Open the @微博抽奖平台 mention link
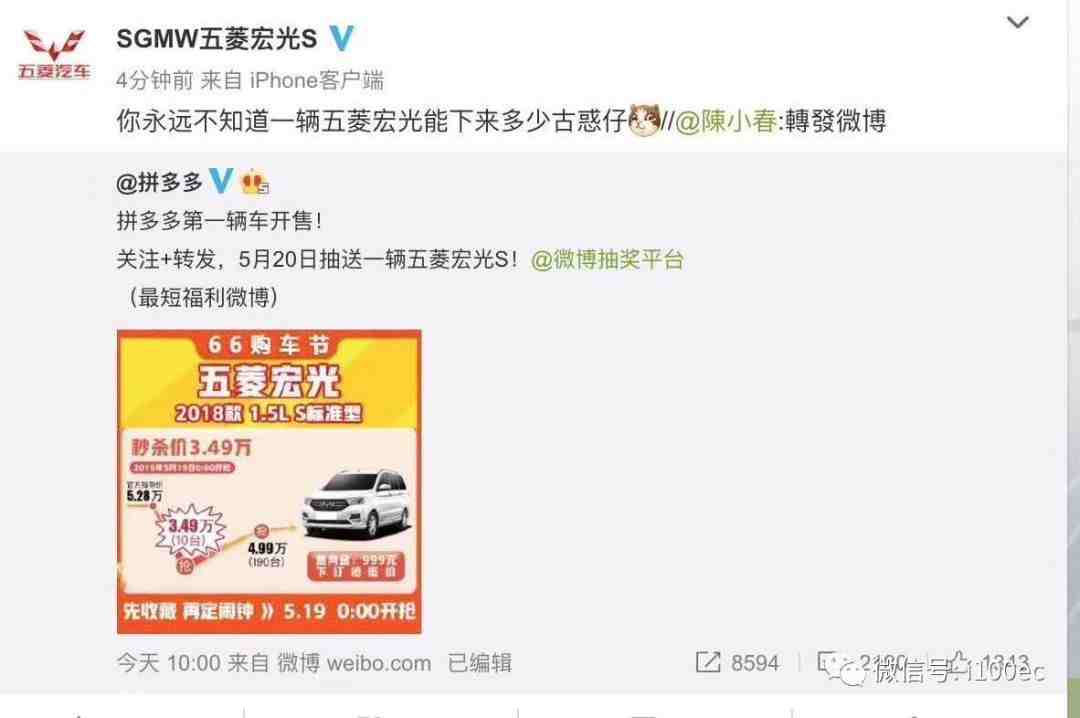 pos(608,260)
